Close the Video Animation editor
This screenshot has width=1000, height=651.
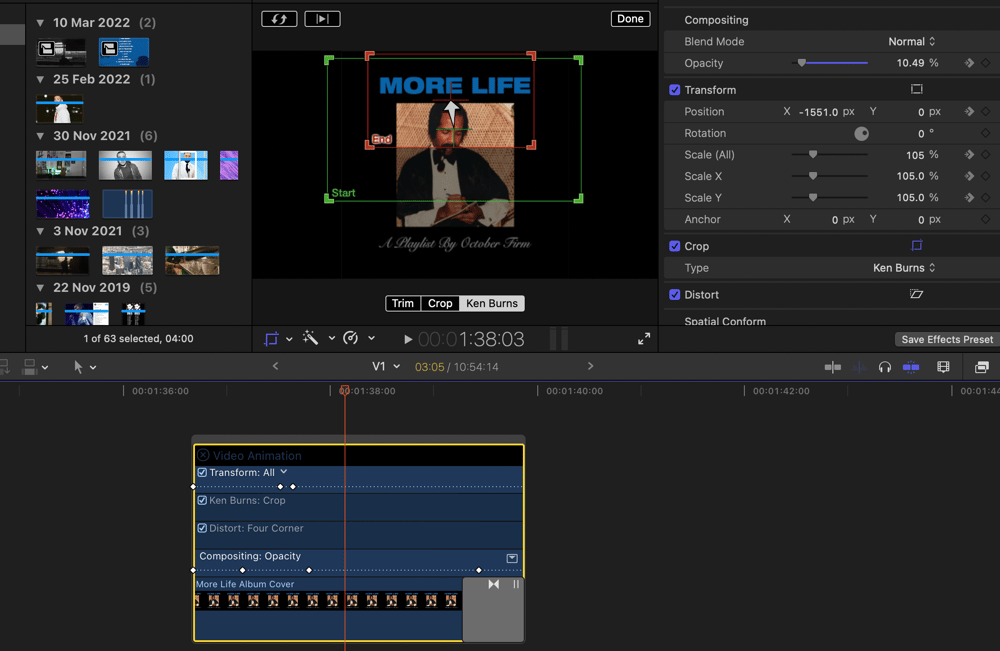coord(203,455)
